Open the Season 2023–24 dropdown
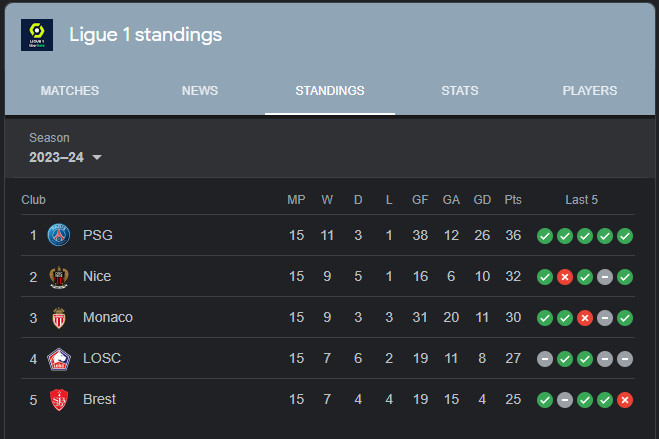Viewport: 659px width, 439px height. [x=66, y=157]
